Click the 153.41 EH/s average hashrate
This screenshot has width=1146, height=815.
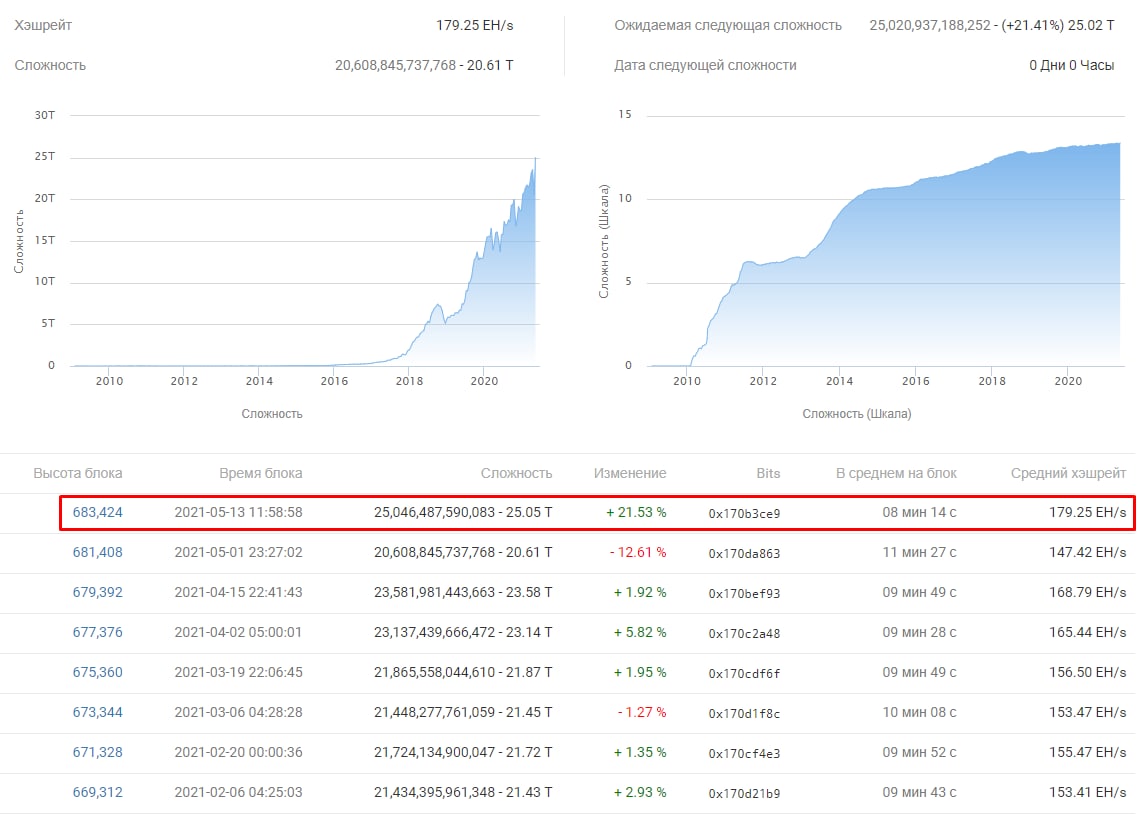1088,792
